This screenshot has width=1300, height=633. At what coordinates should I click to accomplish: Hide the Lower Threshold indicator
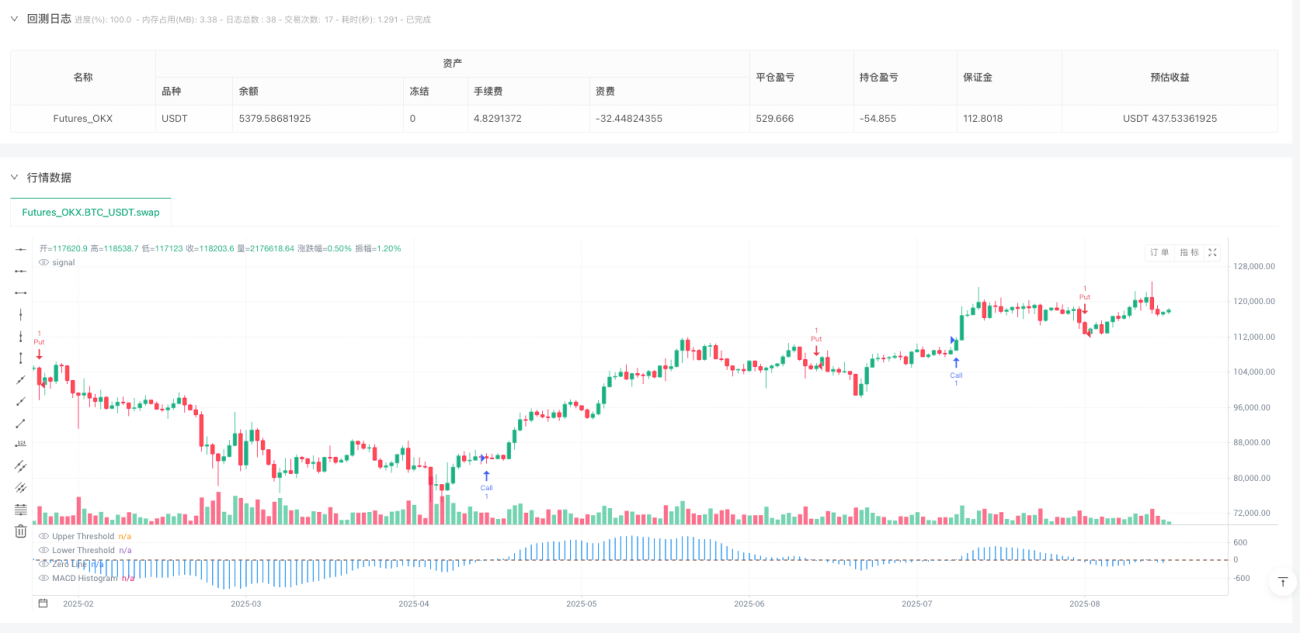pos(43,550)
